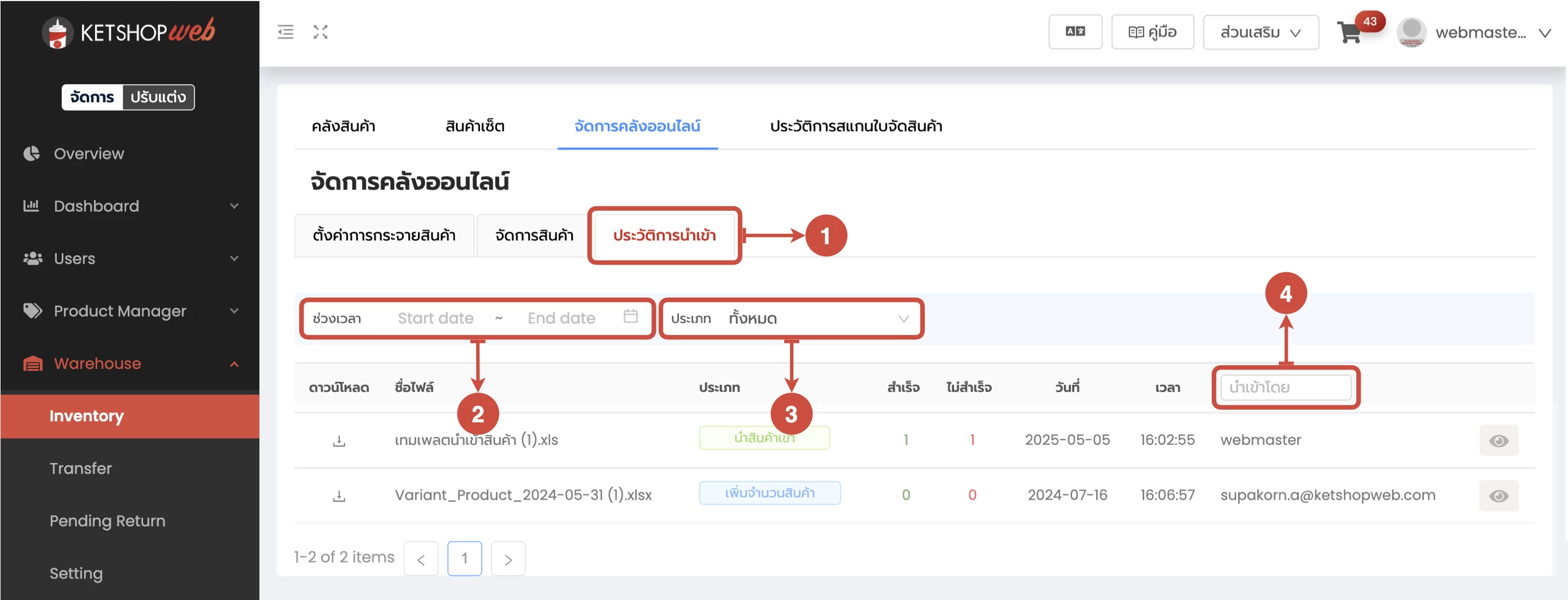Viewport: 1568px width, 600px height.
Task: Download the Variant_Product_2024-05-31 file
Action: (x=339, y=496)
